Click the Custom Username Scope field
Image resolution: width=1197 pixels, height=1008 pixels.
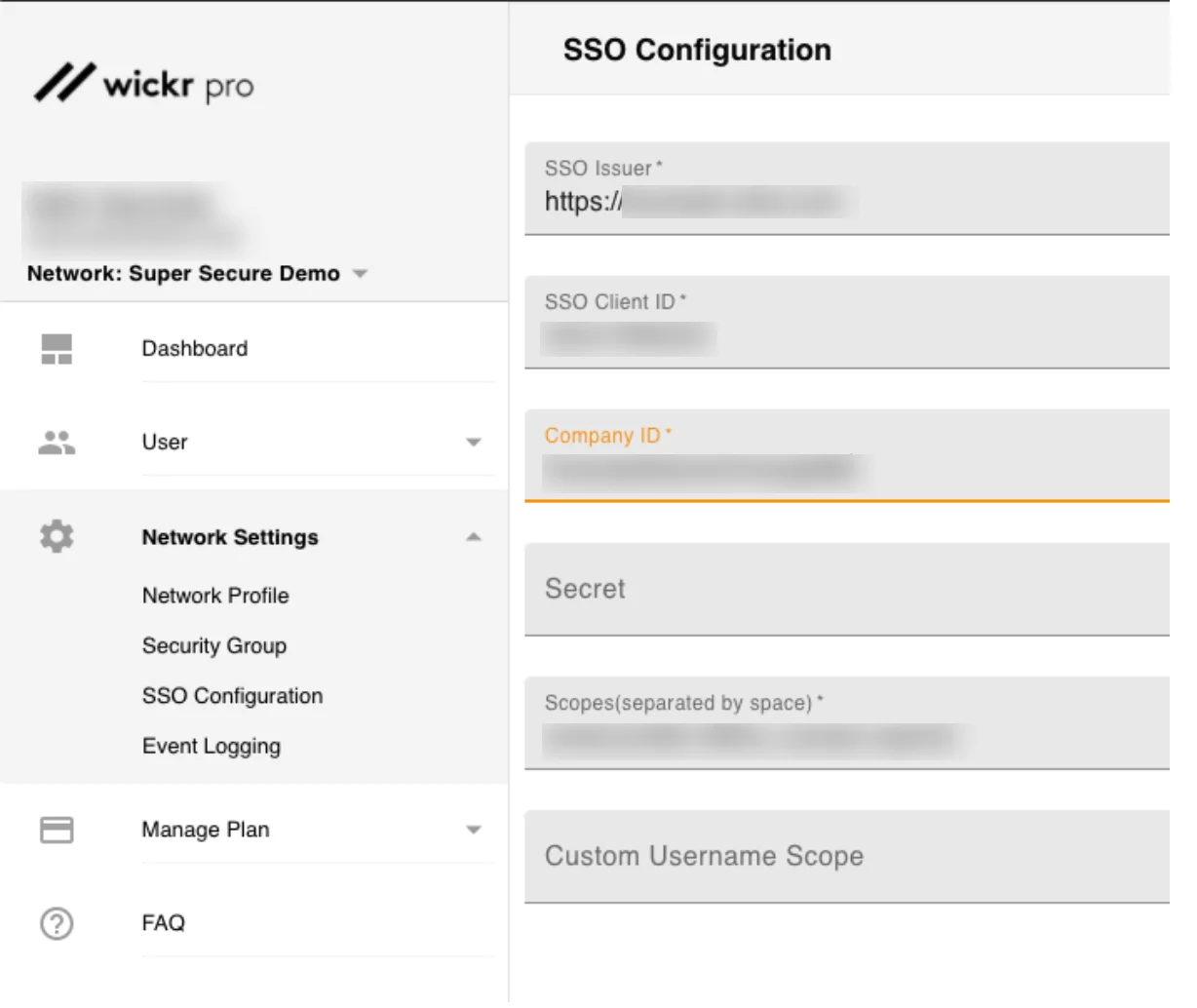click(x=846, y=856)
